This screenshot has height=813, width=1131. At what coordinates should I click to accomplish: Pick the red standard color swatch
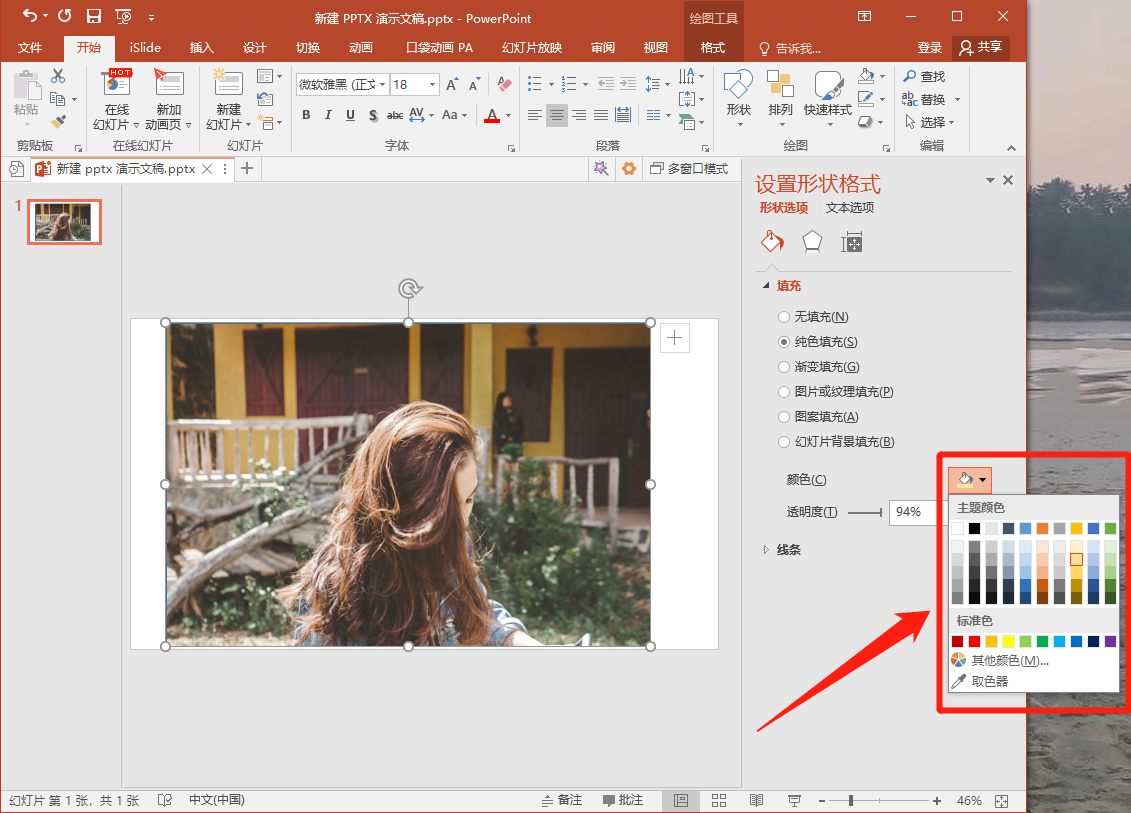click(974, 641)
